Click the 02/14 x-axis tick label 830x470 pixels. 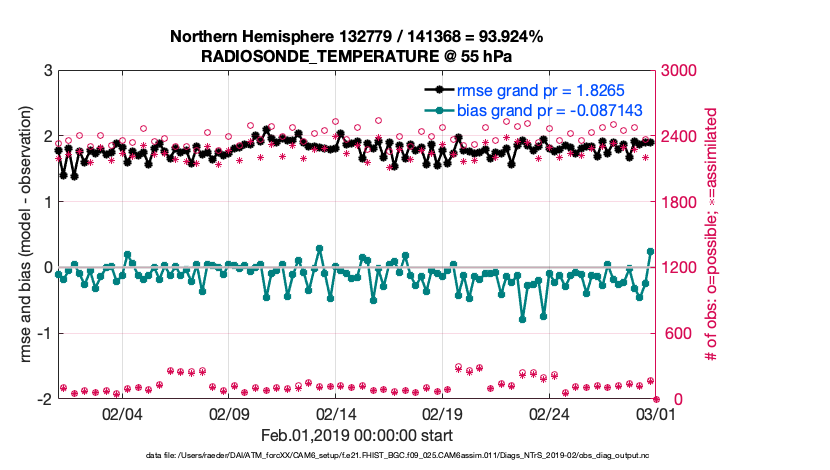(336, 413)
